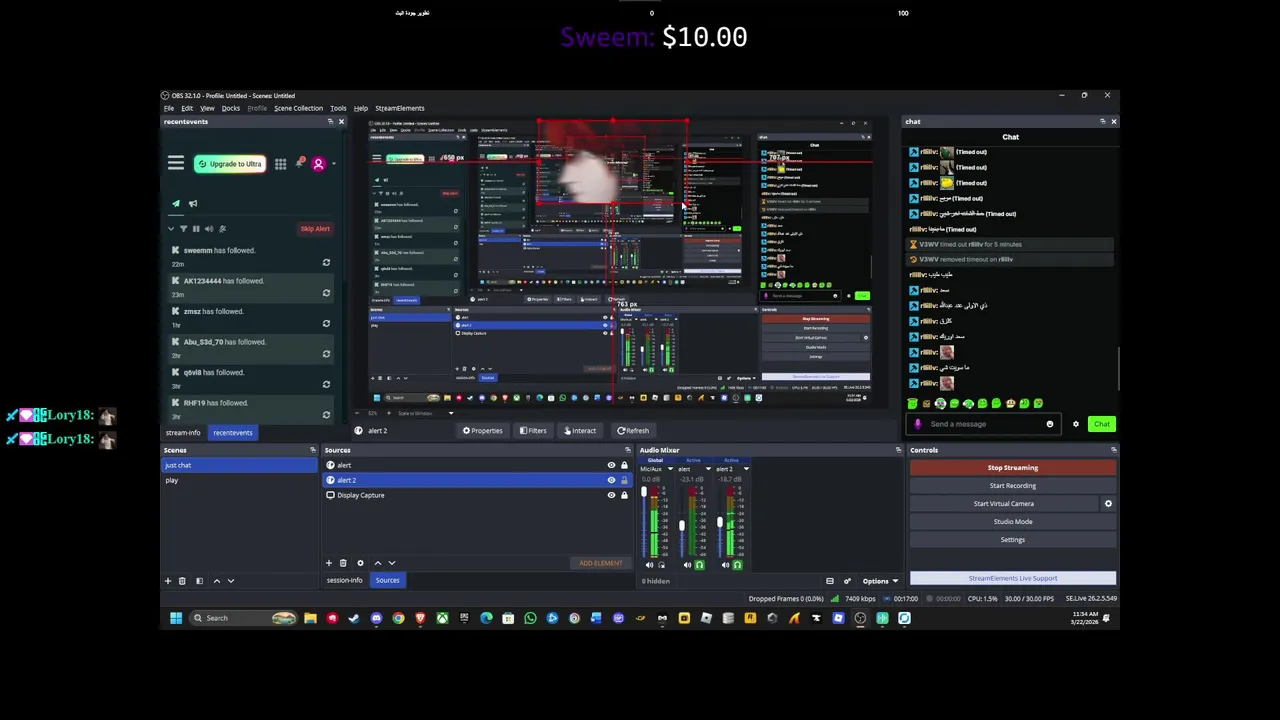1280x720 pixels.
Task: Pop out the Scenes dock
Action: [313, 450]
